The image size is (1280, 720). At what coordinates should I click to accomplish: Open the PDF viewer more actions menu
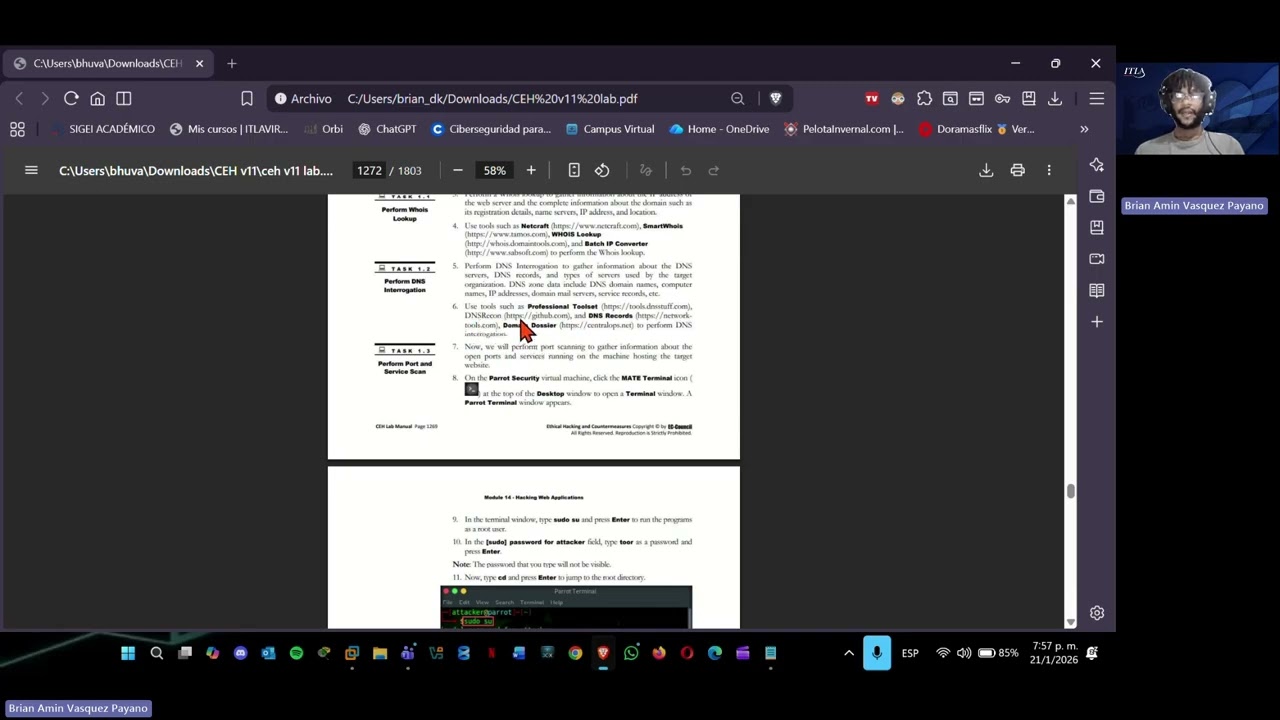(x=1049, y=171)
